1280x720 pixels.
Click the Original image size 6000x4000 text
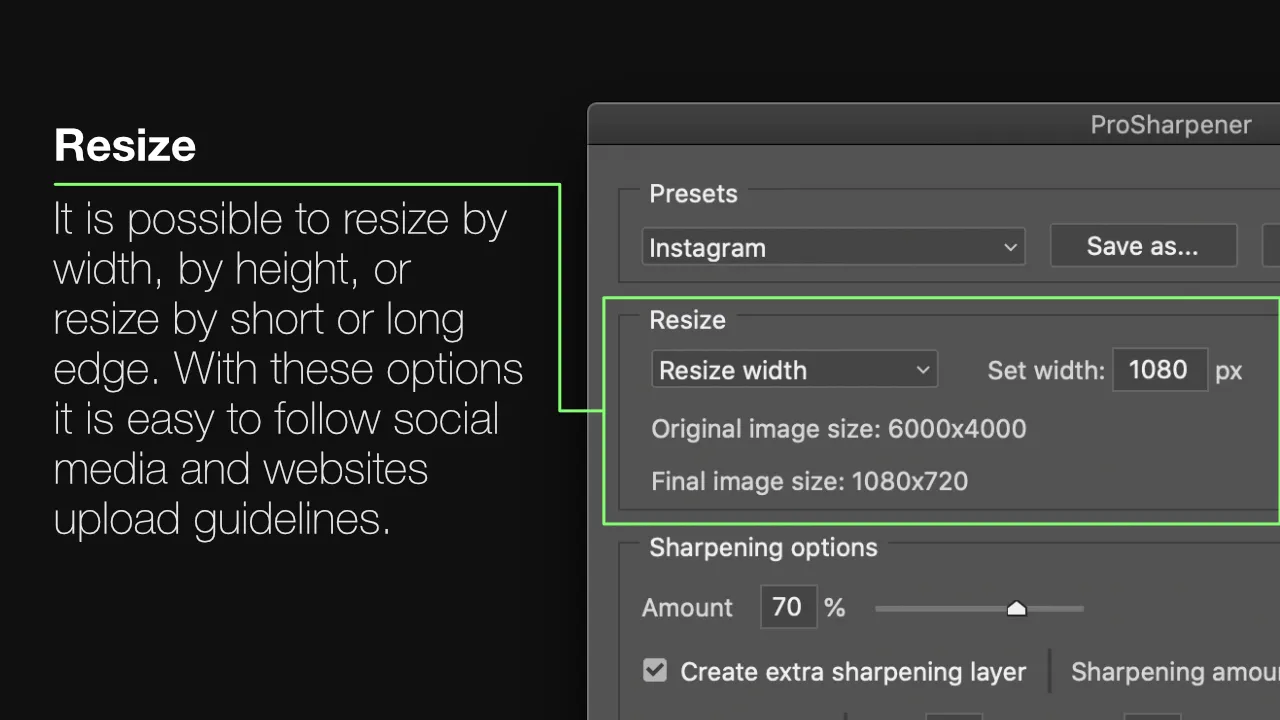tap(839, 428)
